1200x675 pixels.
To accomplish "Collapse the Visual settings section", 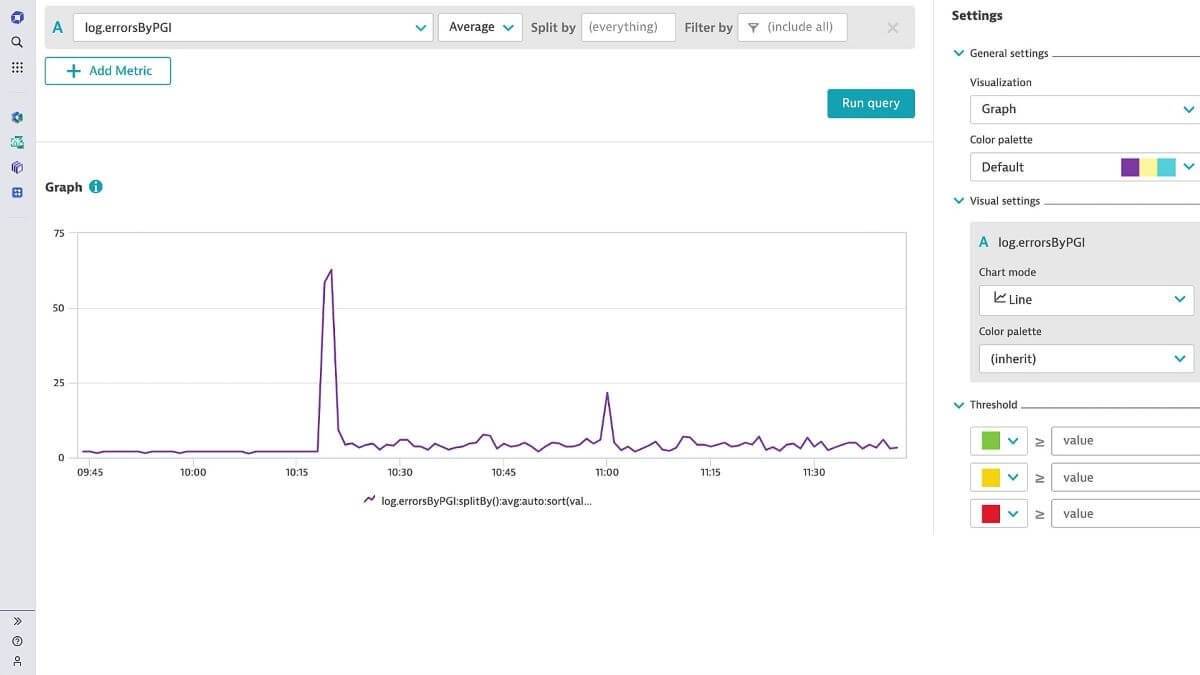I will [959, 200].
